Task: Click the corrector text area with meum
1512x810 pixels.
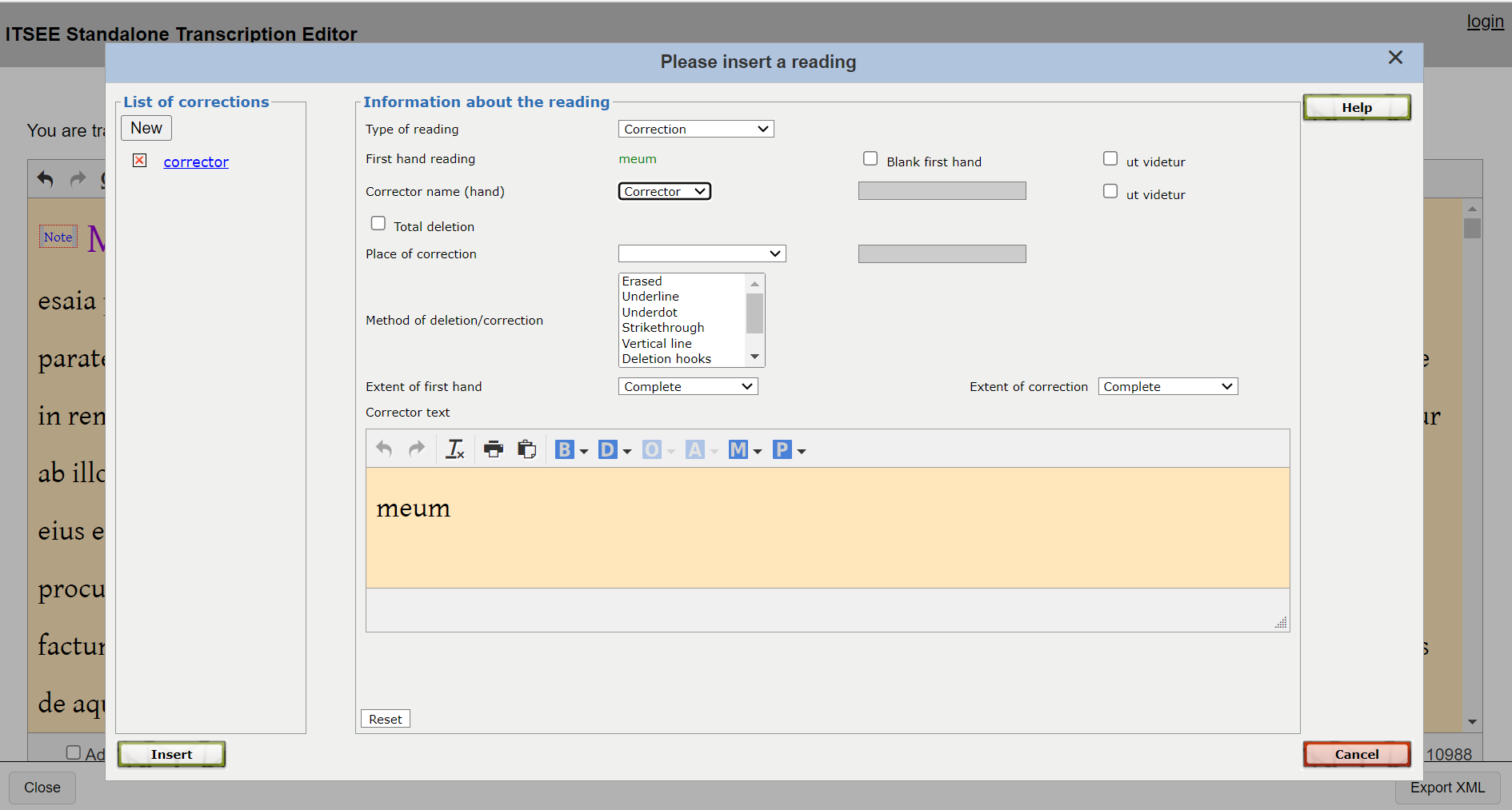Action: 827,528
